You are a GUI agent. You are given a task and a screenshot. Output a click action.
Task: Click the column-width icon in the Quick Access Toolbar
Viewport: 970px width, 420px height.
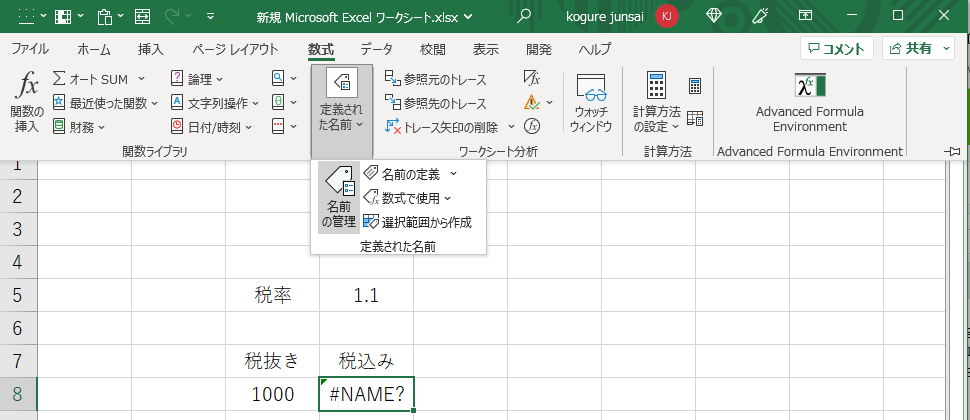click(142, 16)
